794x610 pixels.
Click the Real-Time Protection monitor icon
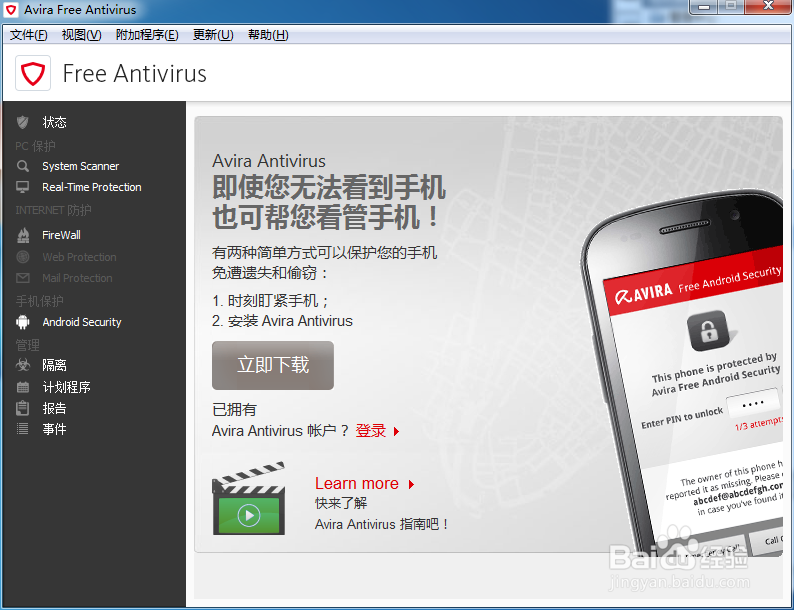click(23, 187)
